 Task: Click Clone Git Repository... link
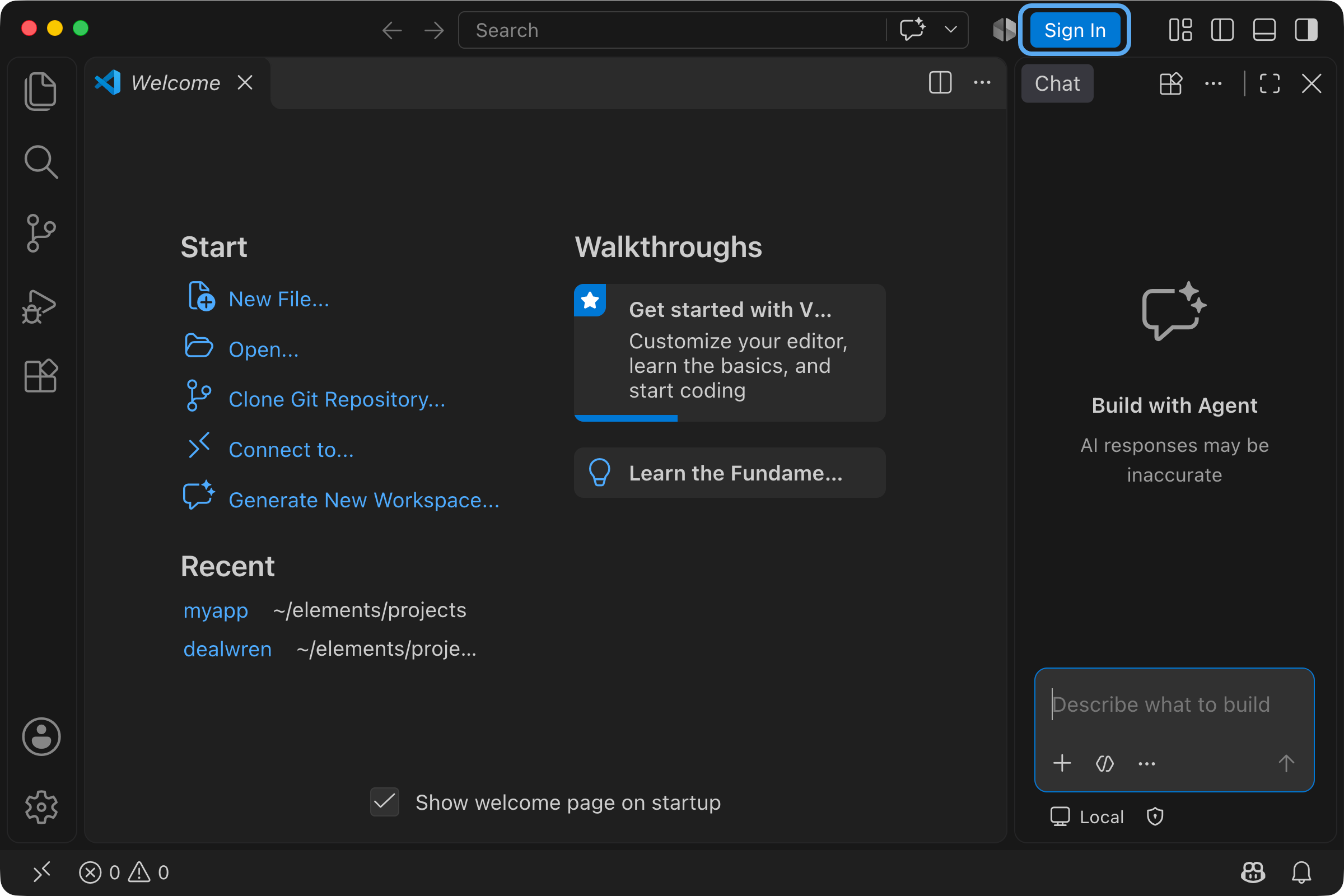tap(337, 399)
